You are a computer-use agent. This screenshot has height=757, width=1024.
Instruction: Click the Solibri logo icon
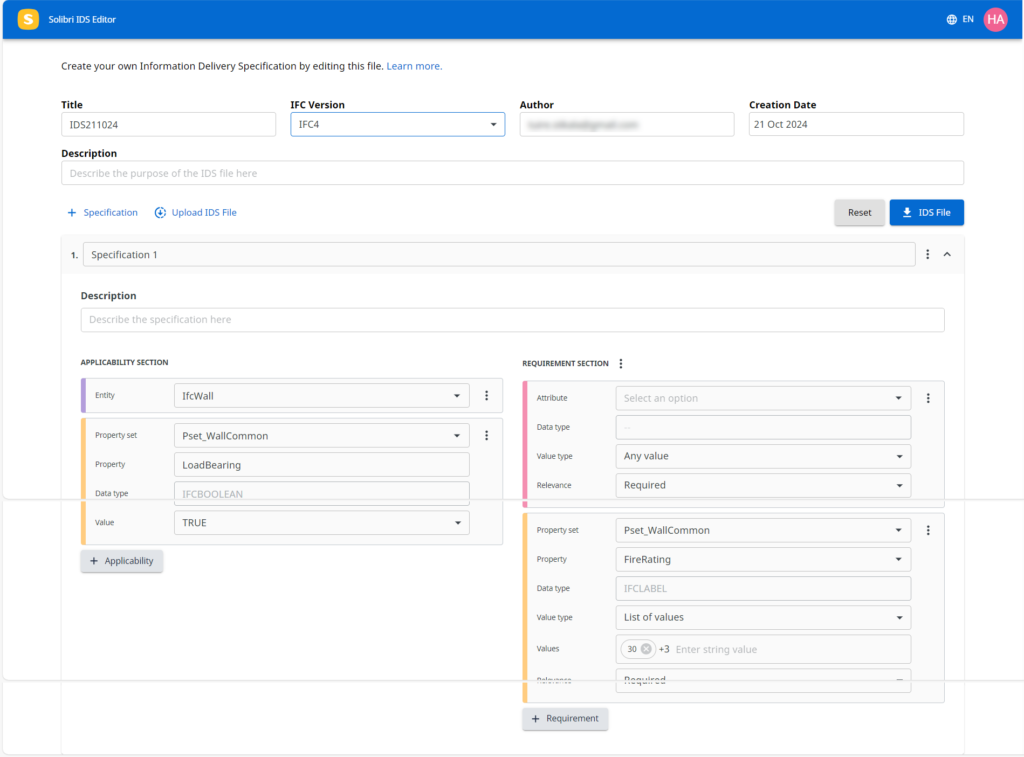28,19
